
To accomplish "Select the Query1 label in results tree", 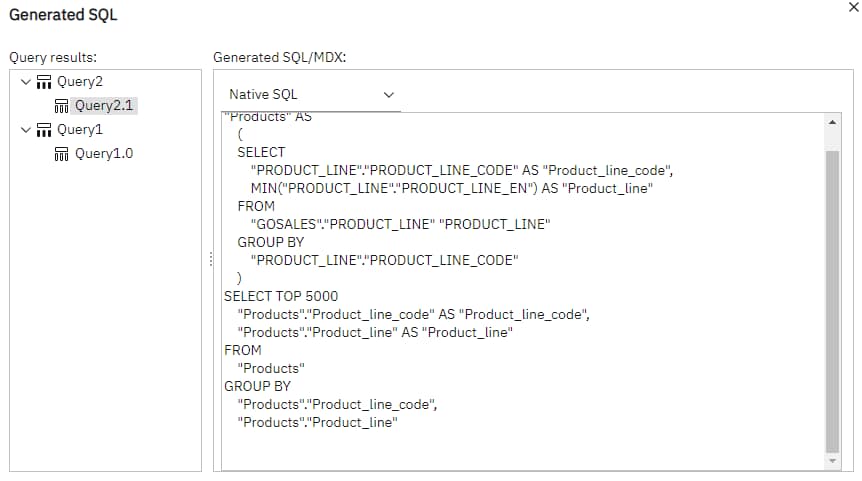I will point(81,130).
